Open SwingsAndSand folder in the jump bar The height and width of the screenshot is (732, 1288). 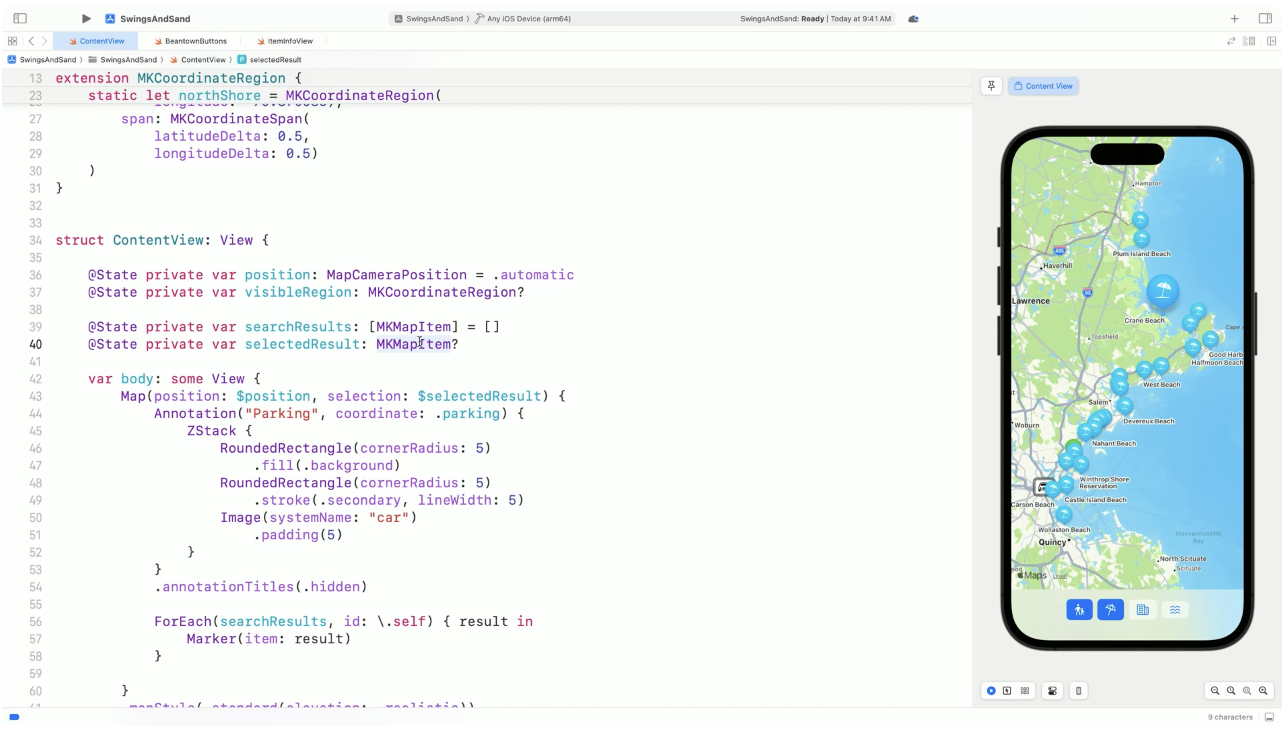[x=122, y=60]
